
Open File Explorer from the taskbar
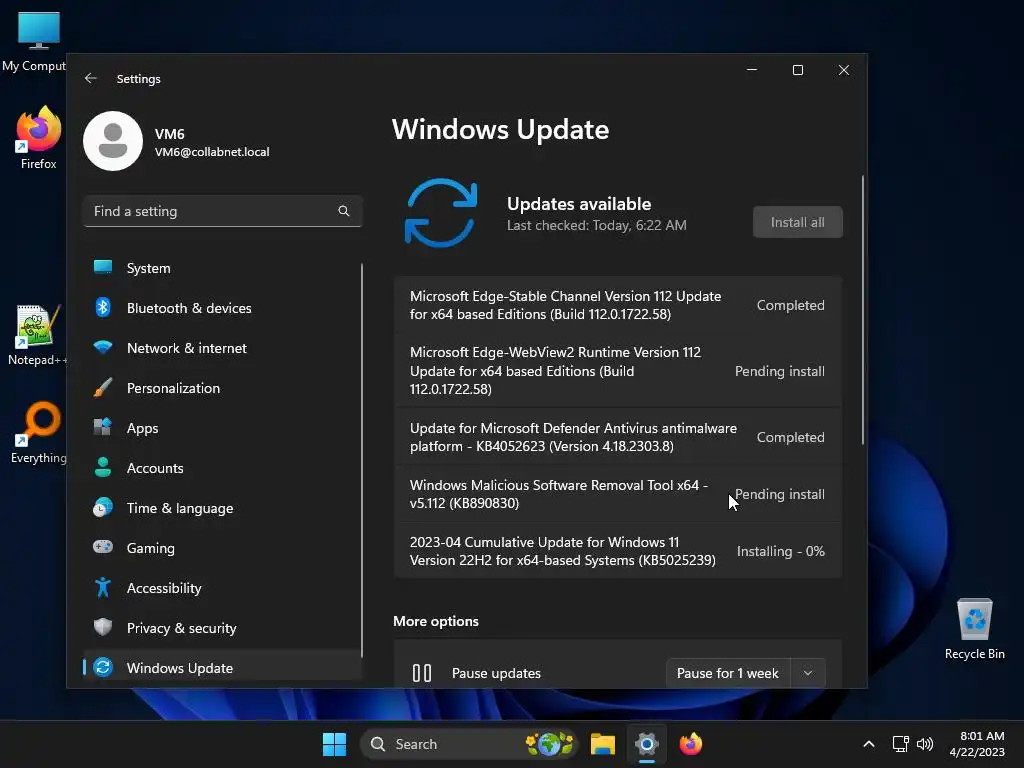tap(602, 744)
